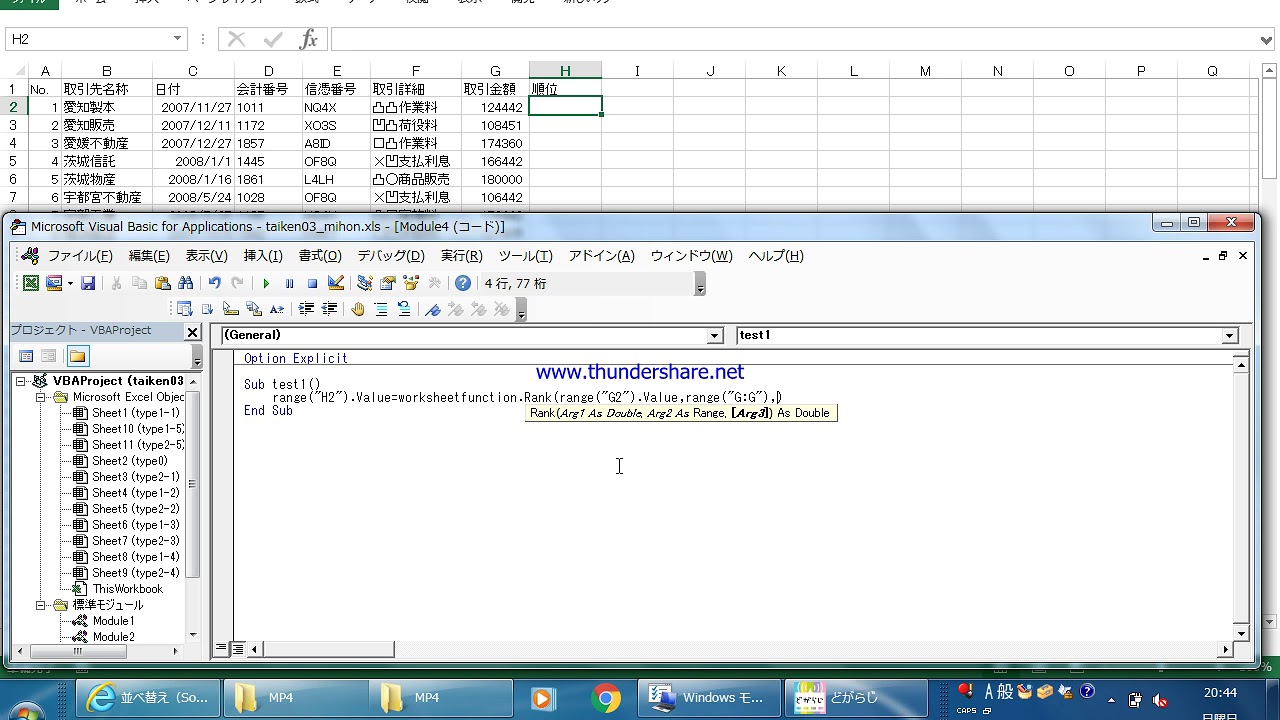Click the Undo arrow icon
This screenshot has width=1280, height=720.
pos(214,284)
